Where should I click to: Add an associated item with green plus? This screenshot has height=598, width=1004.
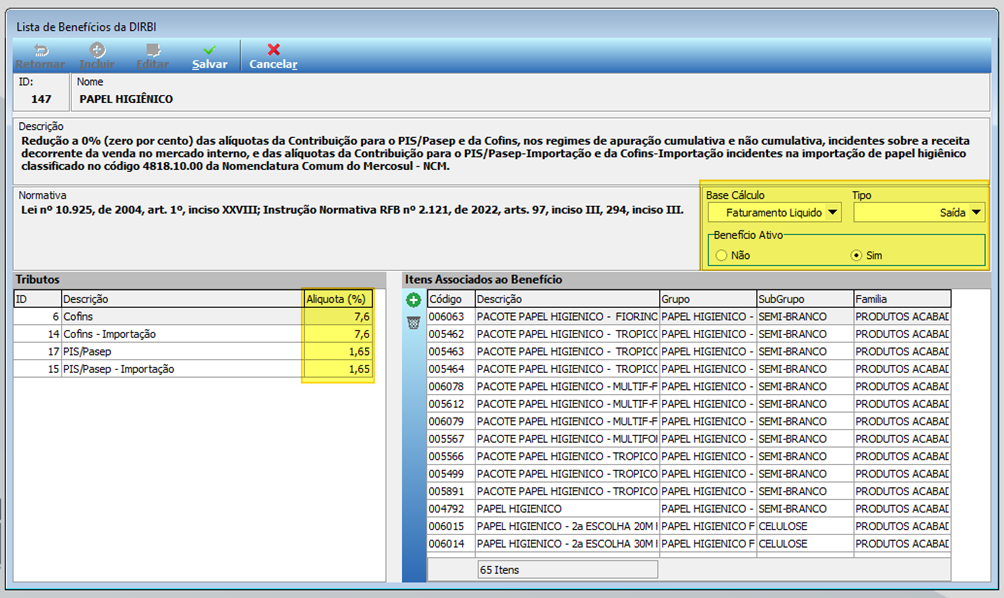click(x=414, y=300)
